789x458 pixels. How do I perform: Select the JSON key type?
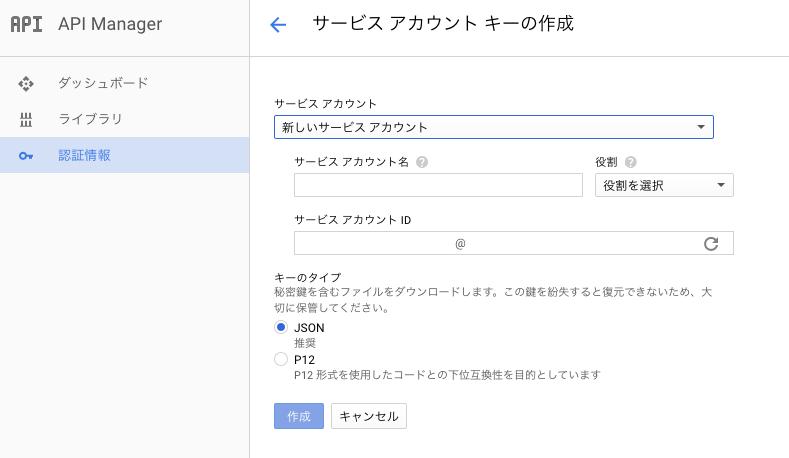(281, 327)
